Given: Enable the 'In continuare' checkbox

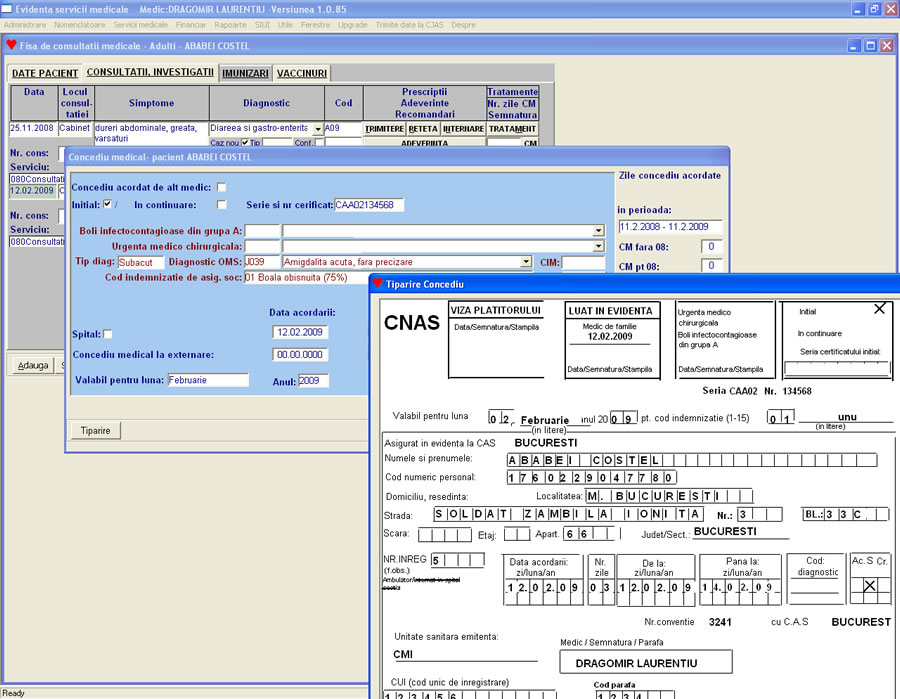Looking at the screenshot, I should 221,204.
